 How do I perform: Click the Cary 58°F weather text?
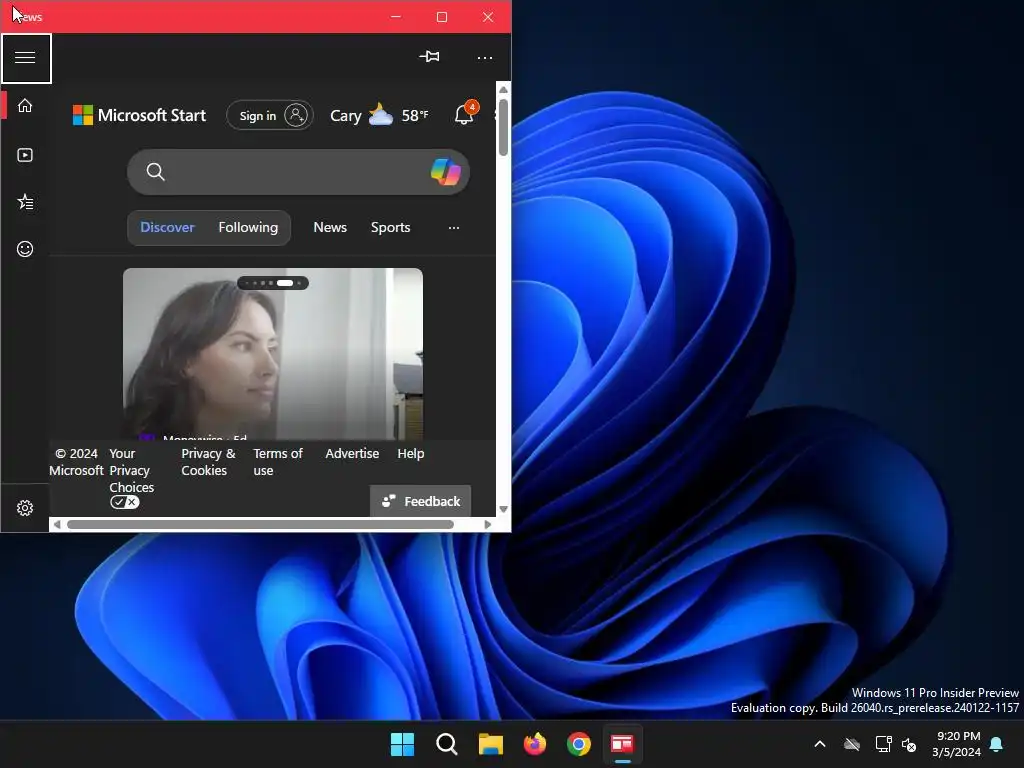click(x=379, y=116)
